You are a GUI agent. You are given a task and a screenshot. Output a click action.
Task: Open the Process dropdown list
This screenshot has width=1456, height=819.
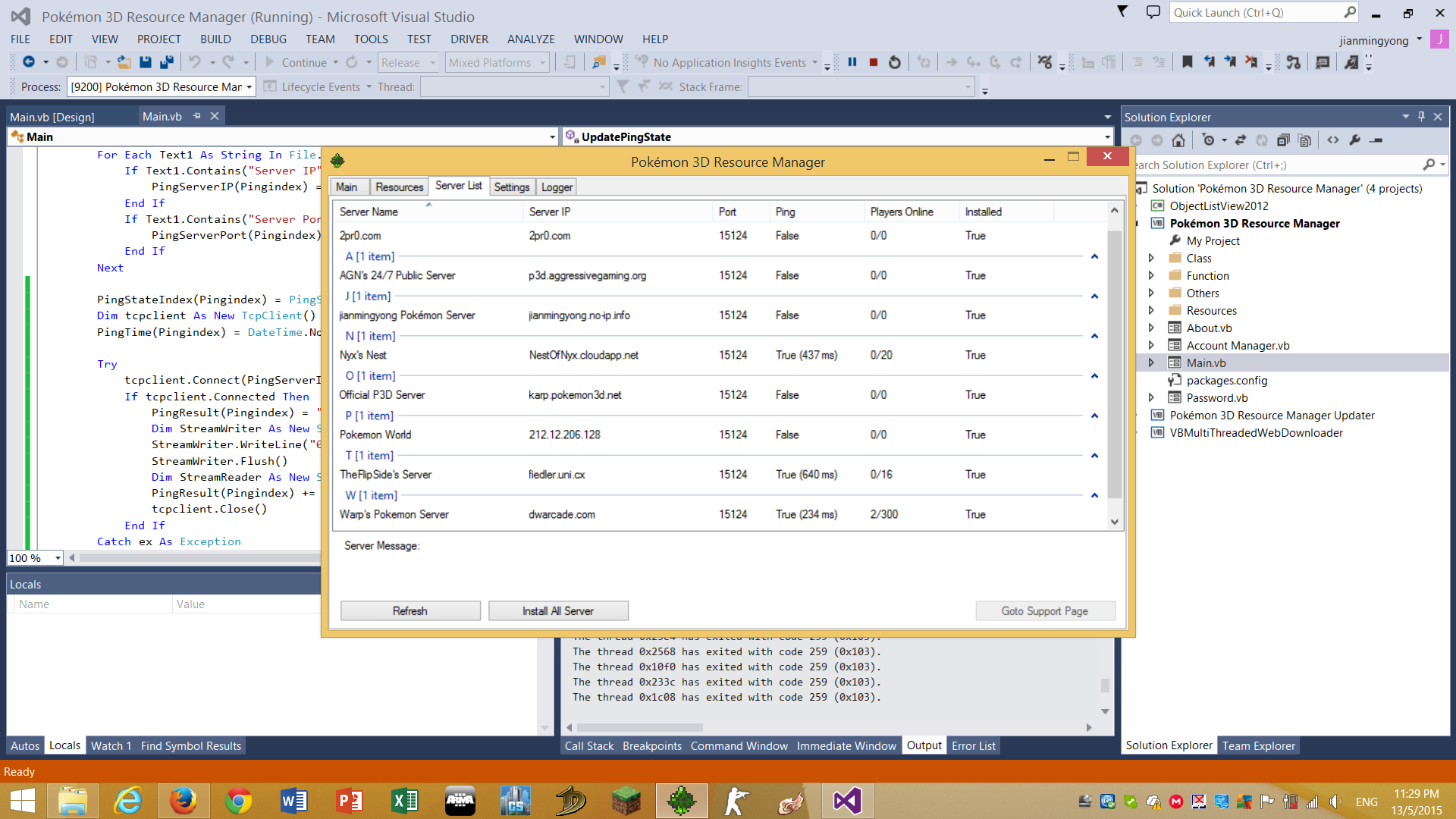pos(249,87)
